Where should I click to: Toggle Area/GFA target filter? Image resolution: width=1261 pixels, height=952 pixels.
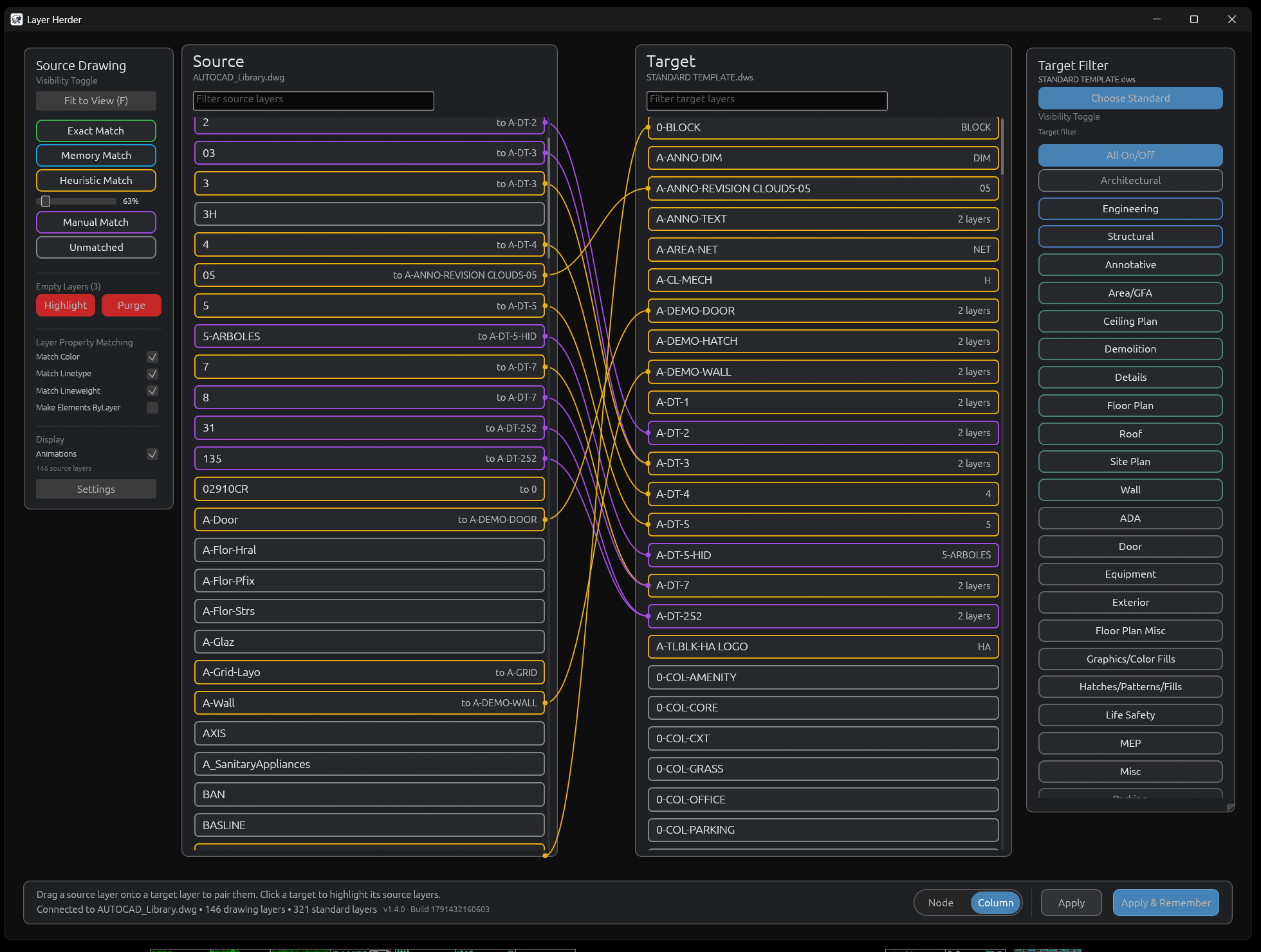(x=1130, y=293)
